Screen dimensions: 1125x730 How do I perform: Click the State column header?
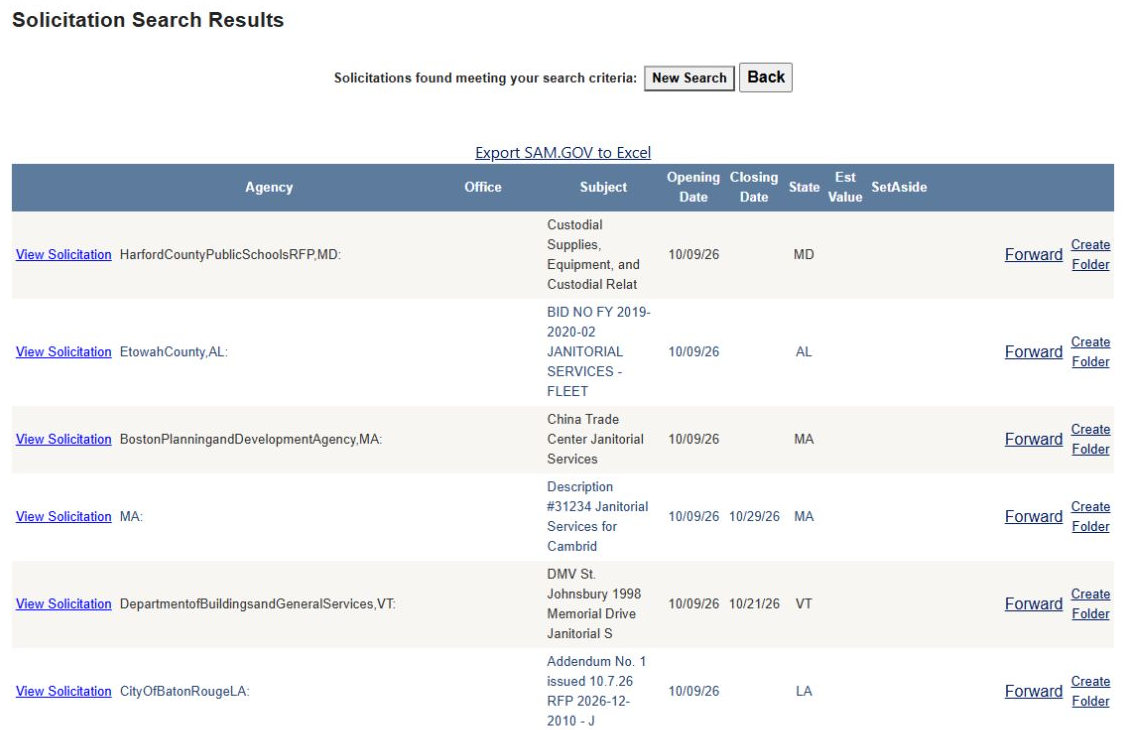point(804,187)
